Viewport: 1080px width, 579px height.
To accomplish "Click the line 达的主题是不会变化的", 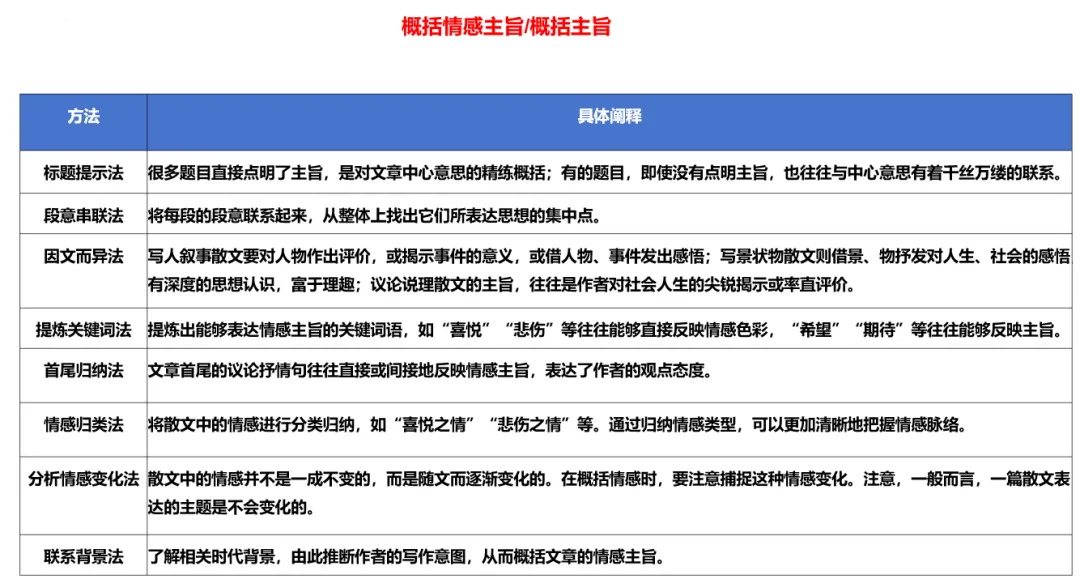I will (x=231, y=507).
